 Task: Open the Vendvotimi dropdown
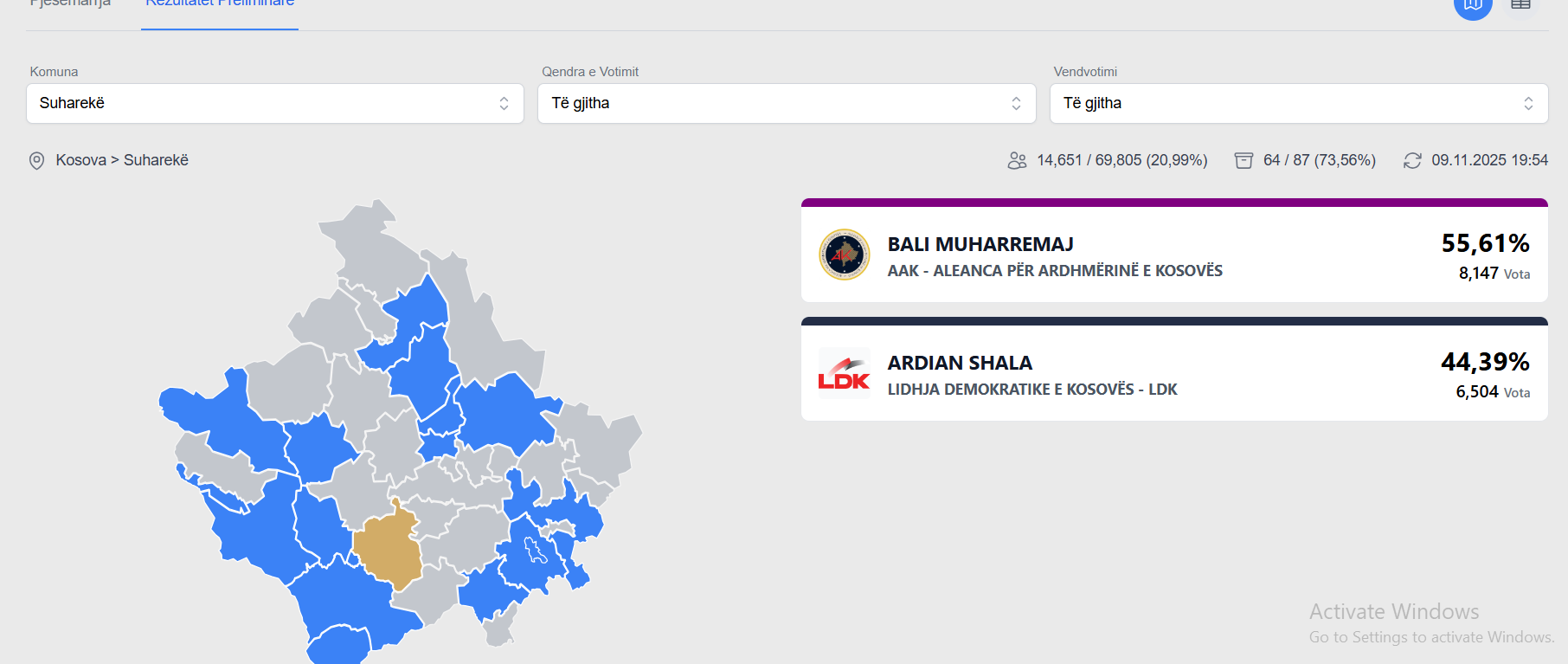click(1298, 104)
